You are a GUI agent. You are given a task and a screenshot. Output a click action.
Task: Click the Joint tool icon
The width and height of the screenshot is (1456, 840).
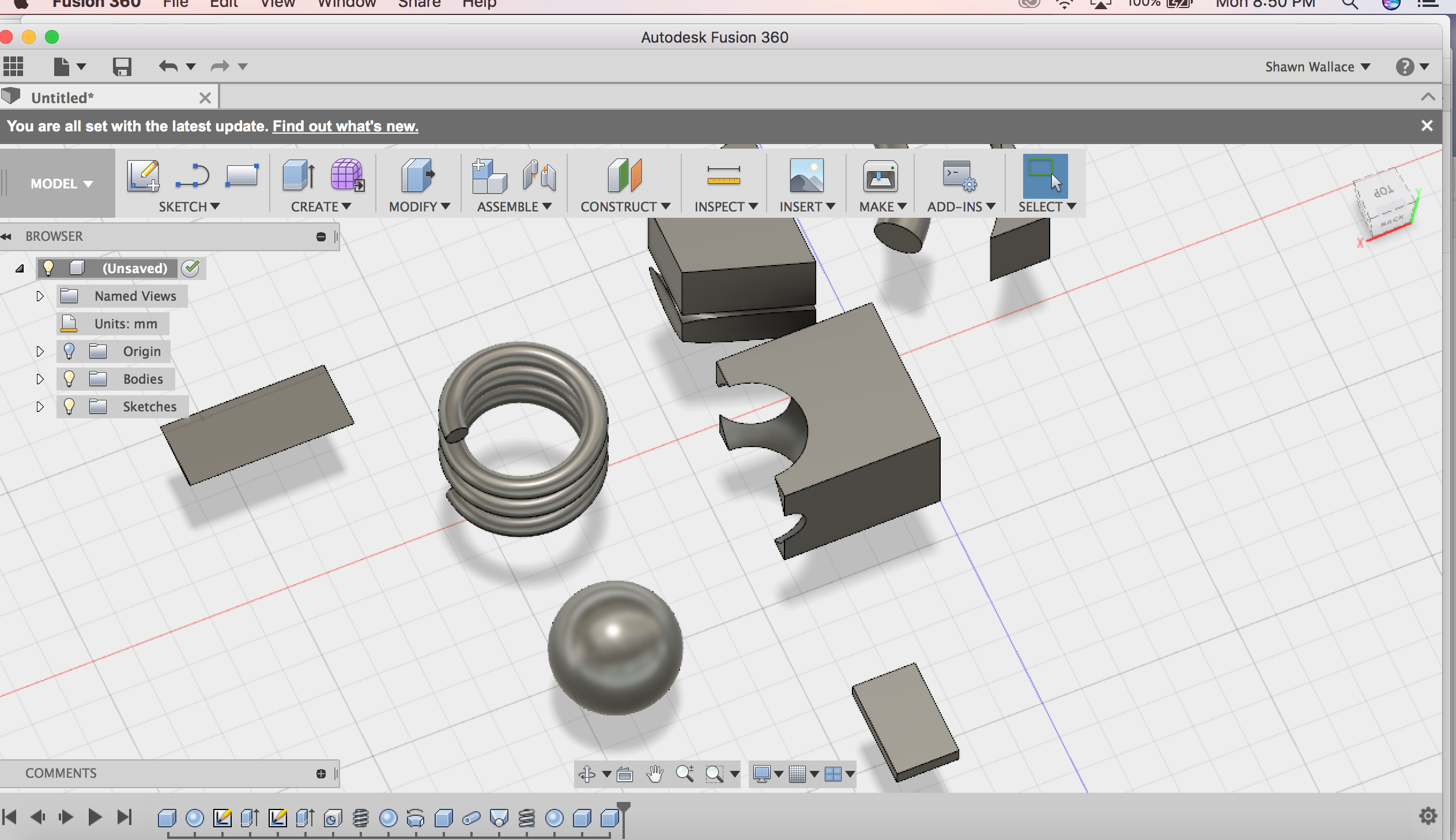(x=540, y=175)
